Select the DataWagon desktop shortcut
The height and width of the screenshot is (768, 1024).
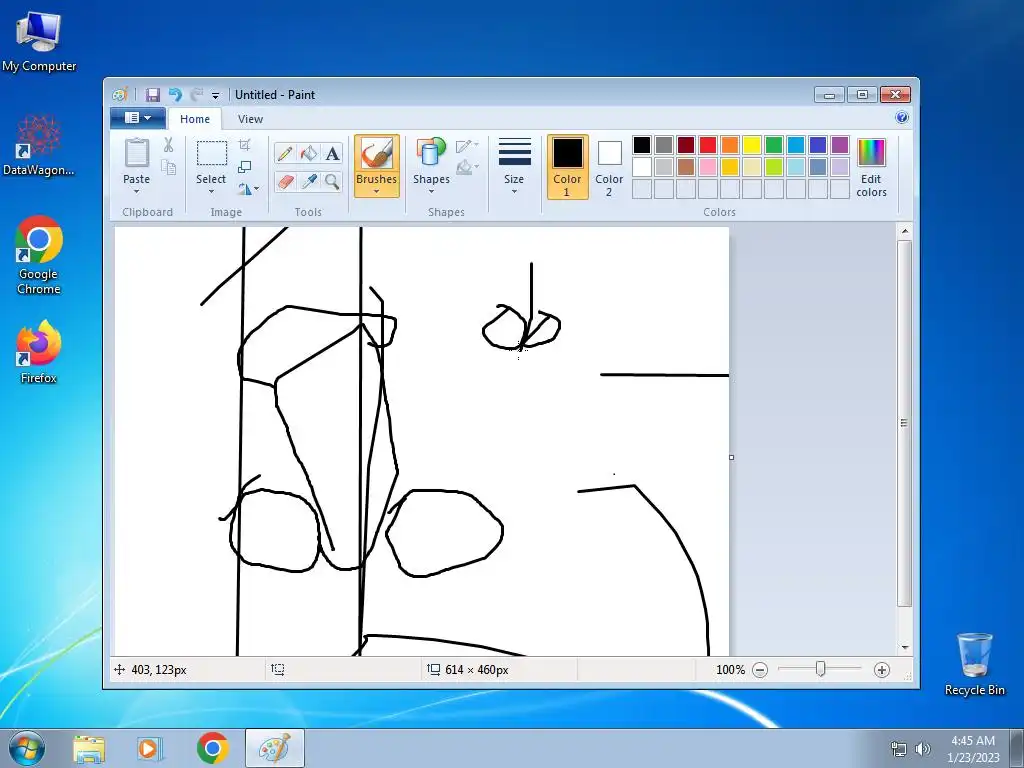pos(39,146)
